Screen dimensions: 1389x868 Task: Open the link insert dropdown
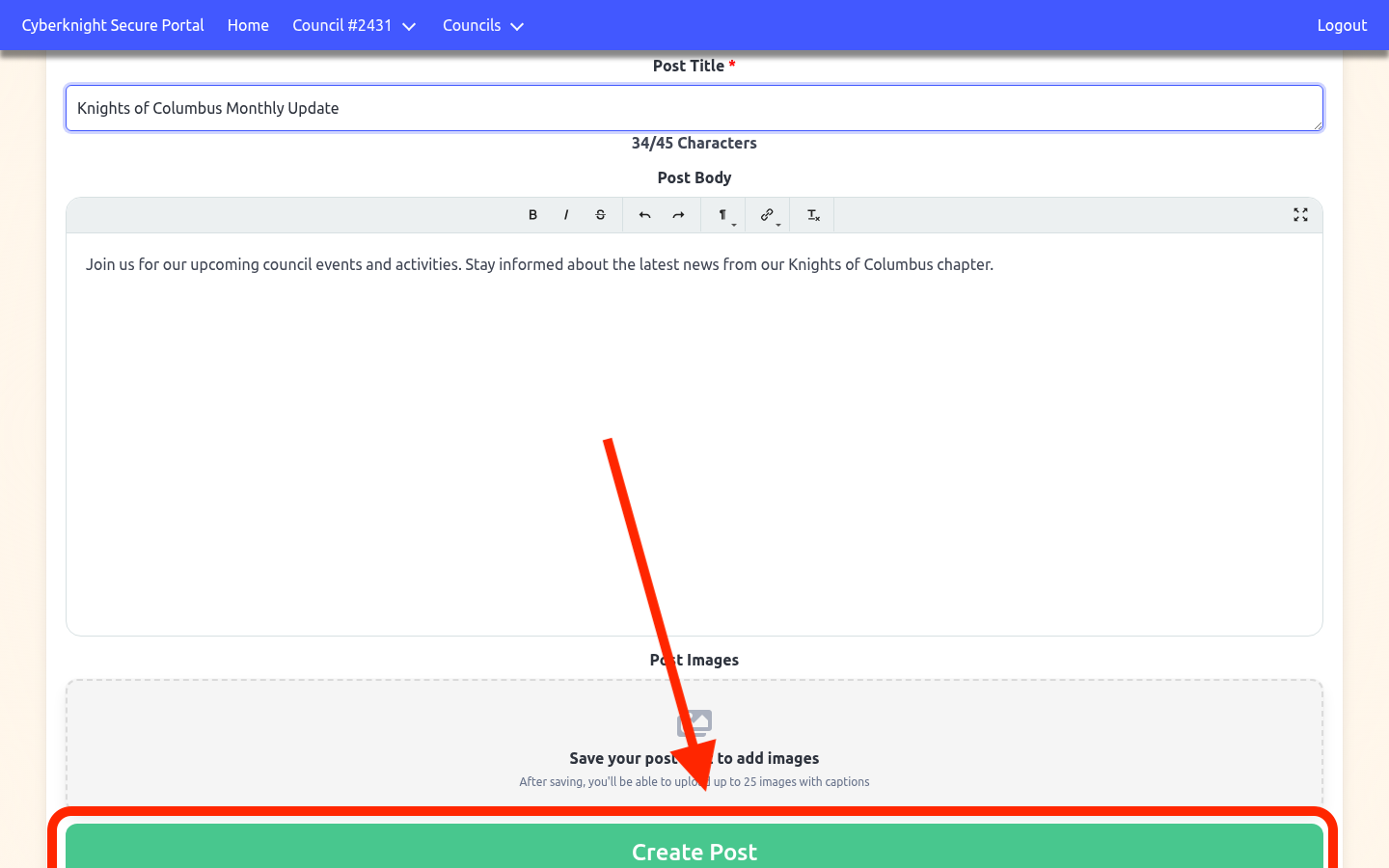point(768,215)
